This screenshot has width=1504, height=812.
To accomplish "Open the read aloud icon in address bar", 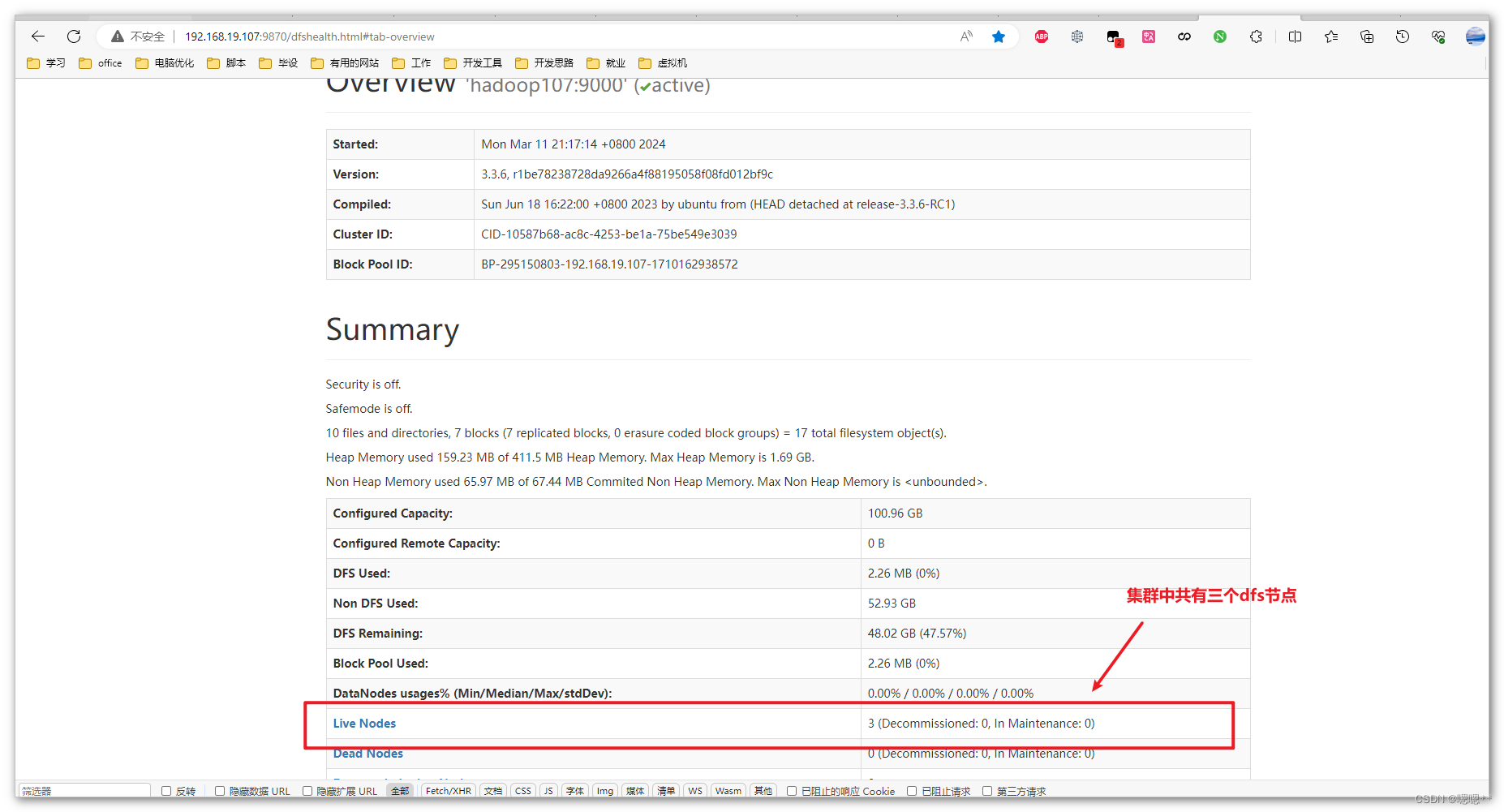I will [x=966, y=37].
